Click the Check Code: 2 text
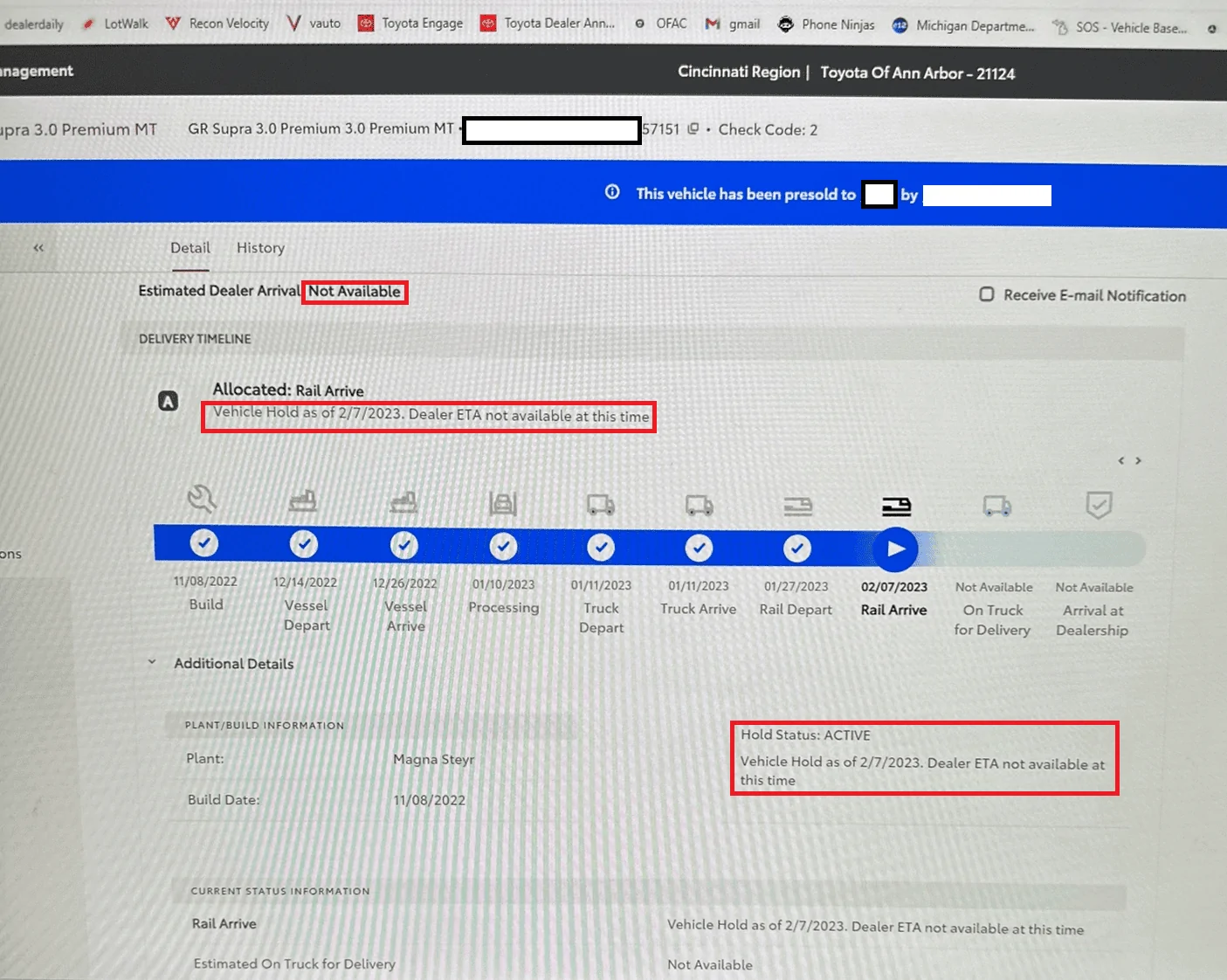 pos(768,129)
